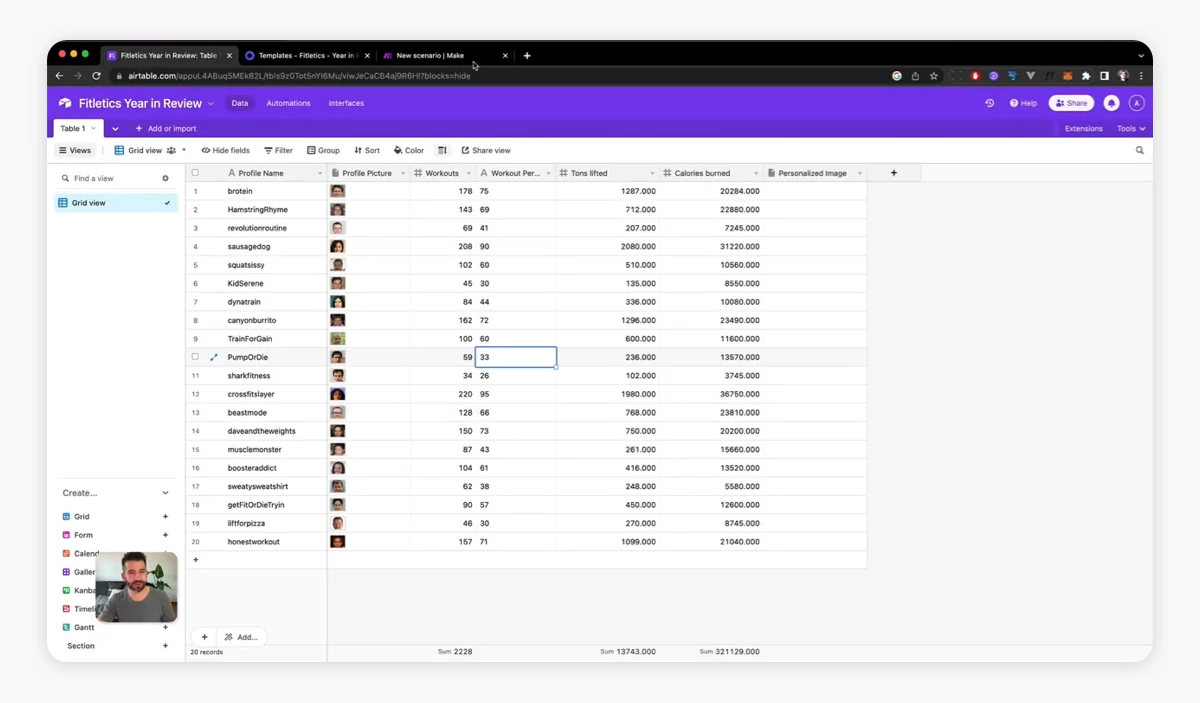Toggle the Views sidebar
1200x703 pixels.
click(x=74, y=150)
